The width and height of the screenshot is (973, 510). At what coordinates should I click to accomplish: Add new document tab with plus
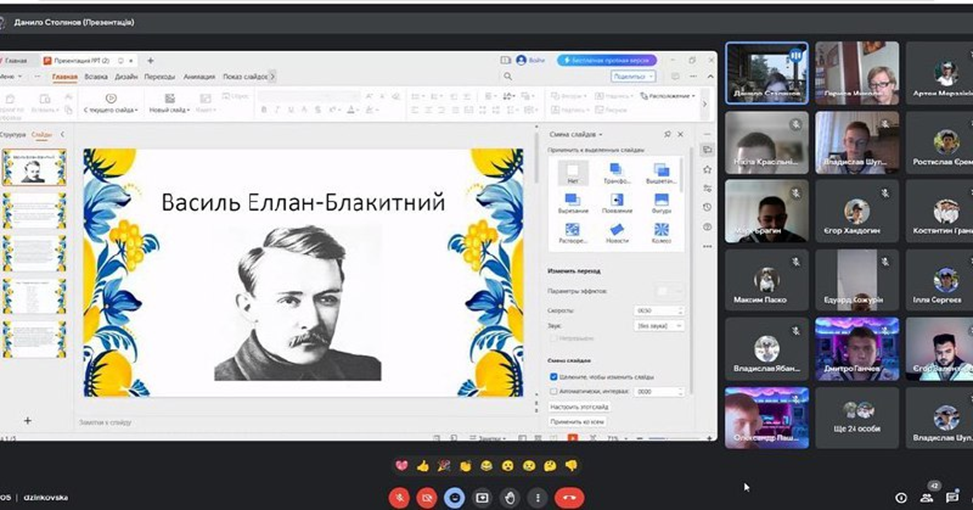click(150, 60)
